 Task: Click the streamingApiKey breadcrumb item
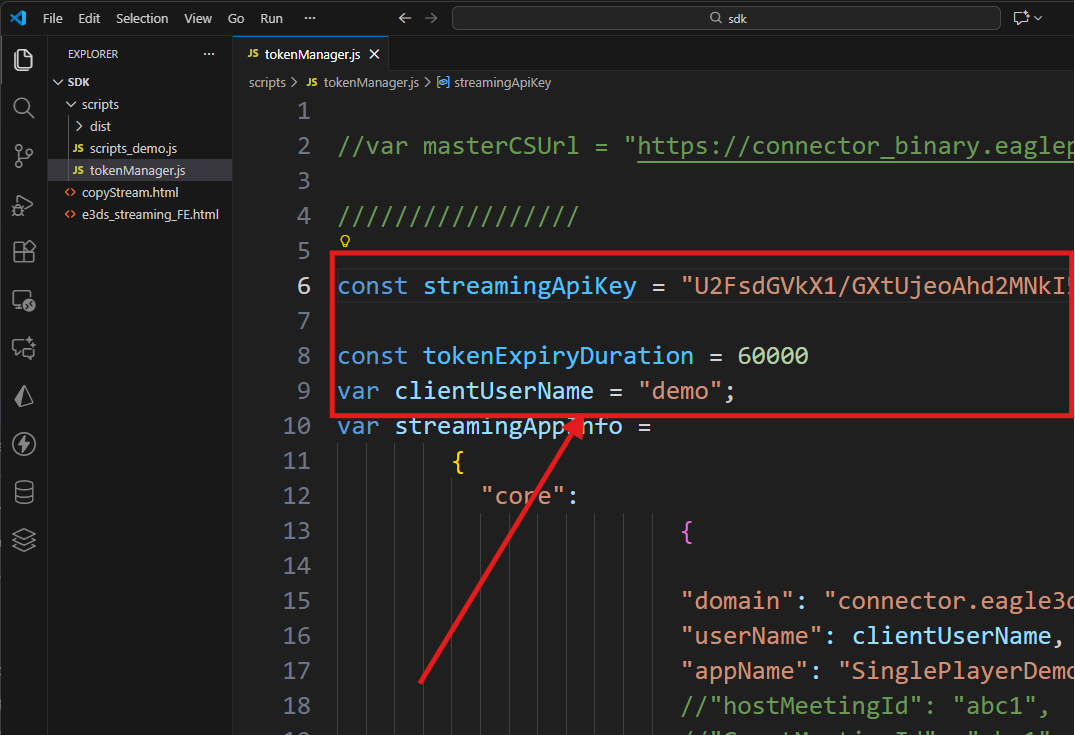(x=501, y=83)
